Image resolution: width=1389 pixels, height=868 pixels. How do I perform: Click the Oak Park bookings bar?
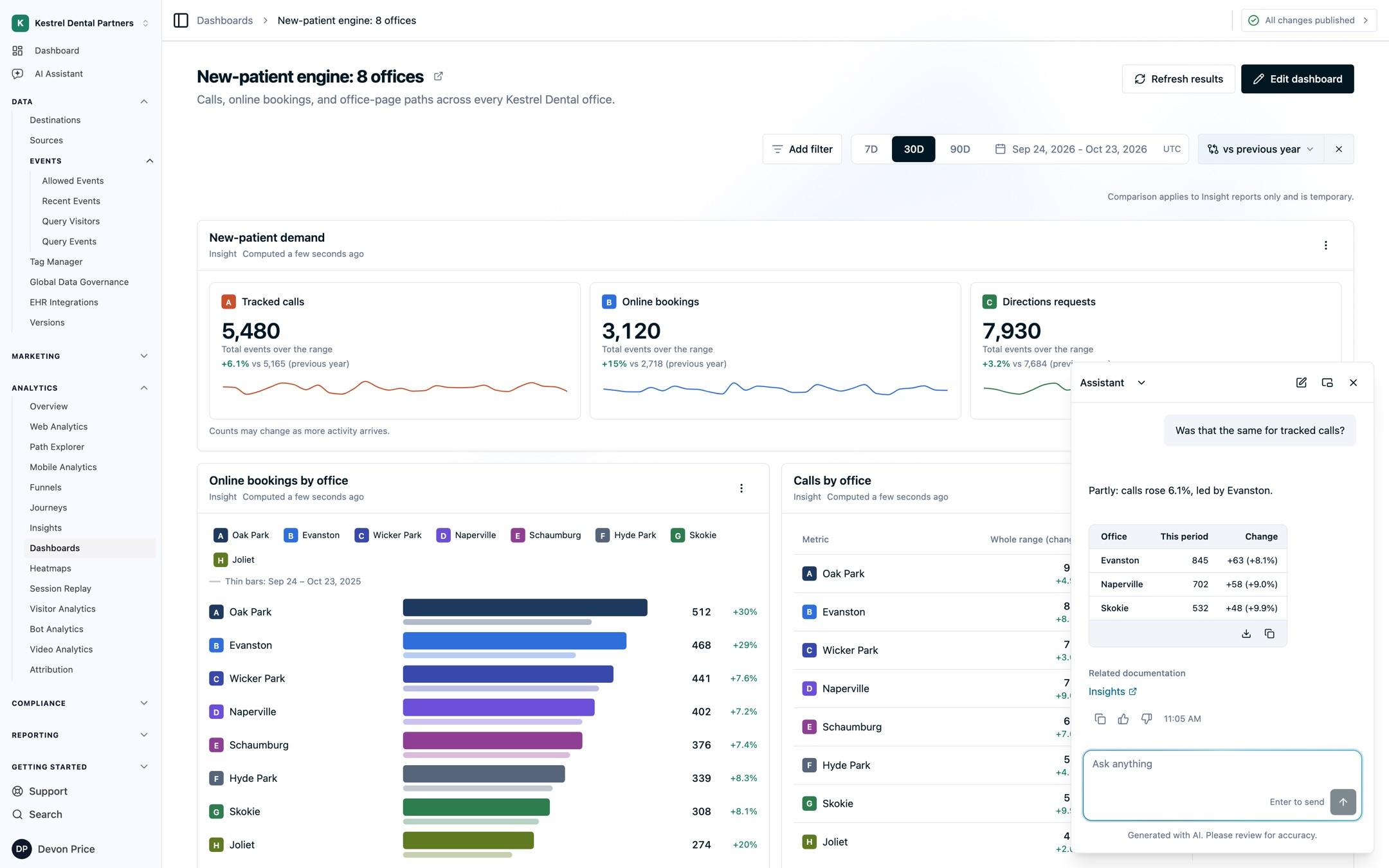tap(525, 608)
